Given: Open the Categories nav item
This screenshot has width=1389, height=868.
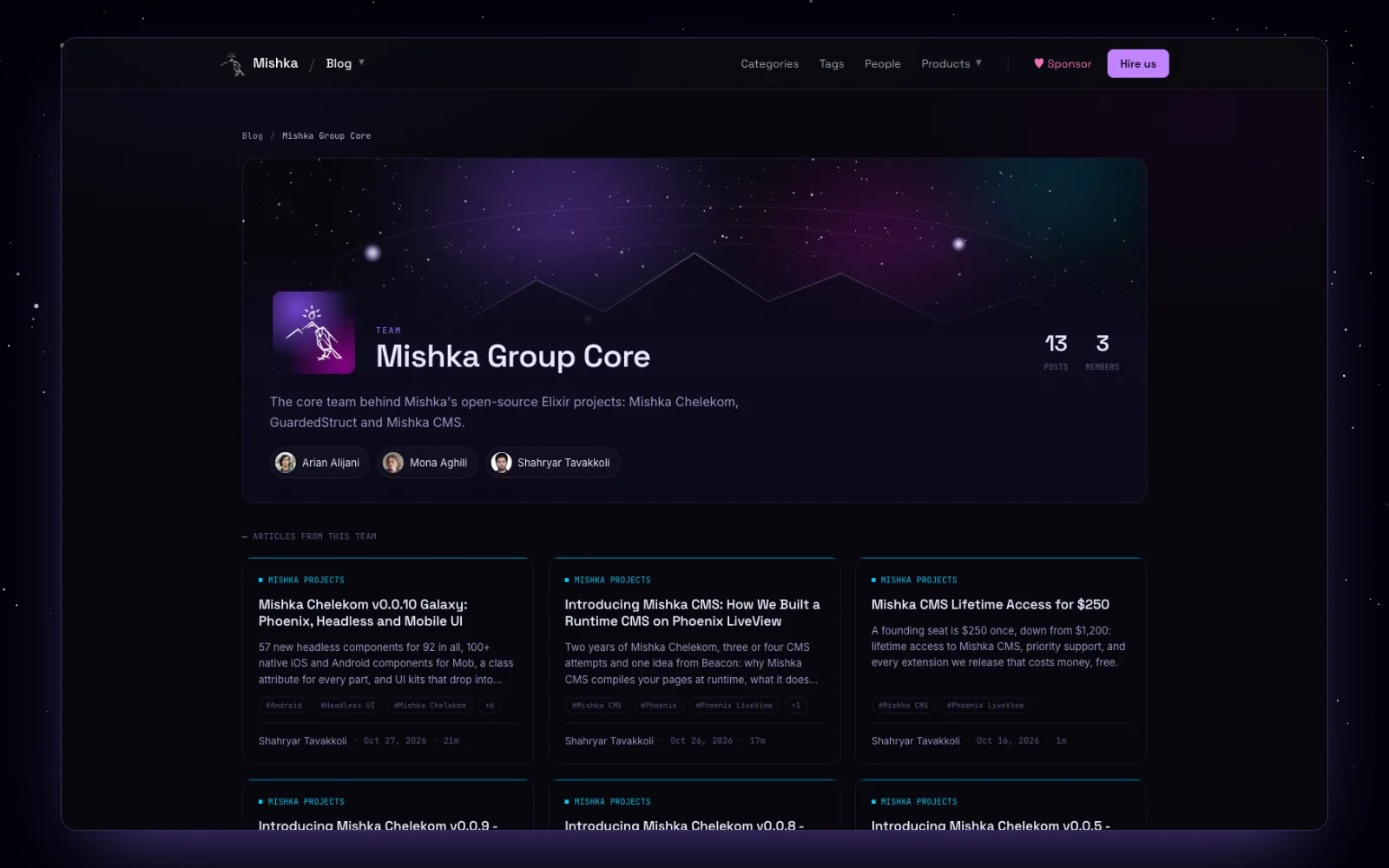Looking at the screenshot, I should [769, 63].
